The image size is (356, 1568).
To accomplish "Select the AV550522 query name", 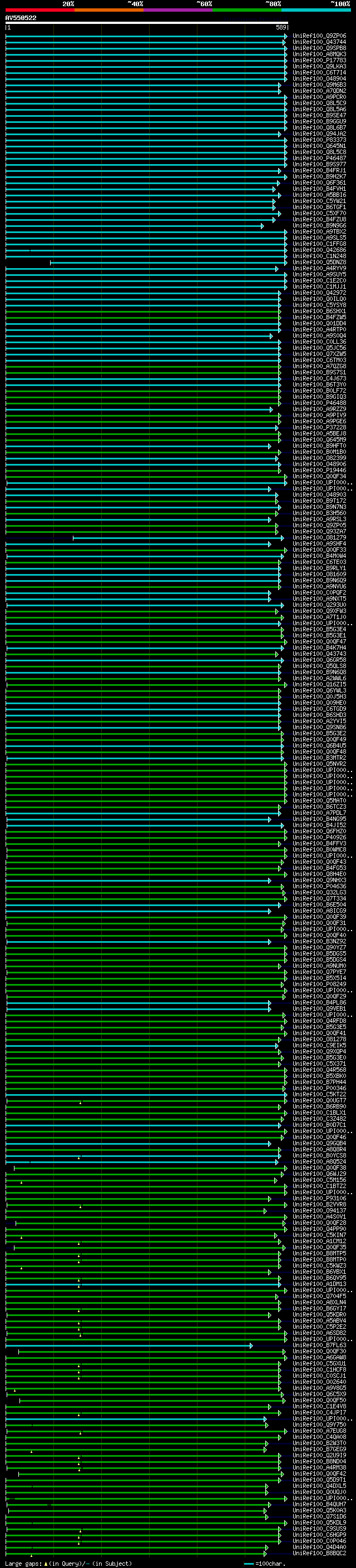I will 21,18.
